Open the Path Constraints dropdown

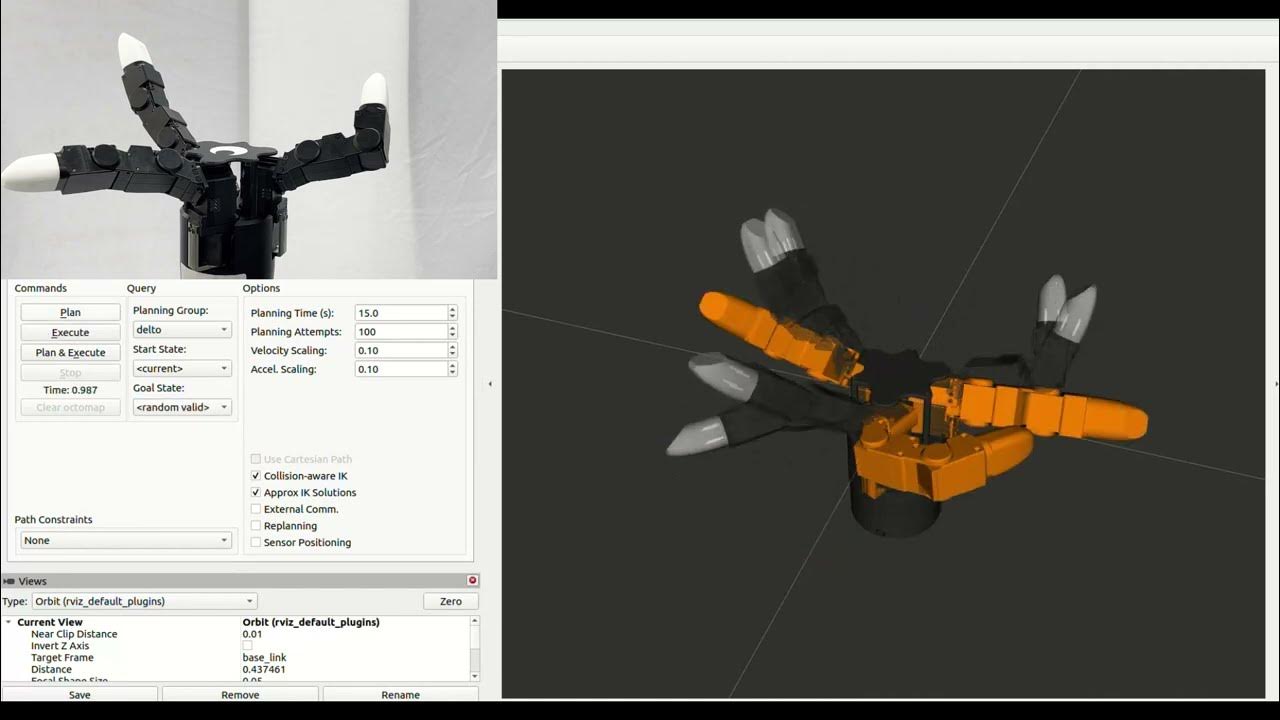tap(126, 540)
